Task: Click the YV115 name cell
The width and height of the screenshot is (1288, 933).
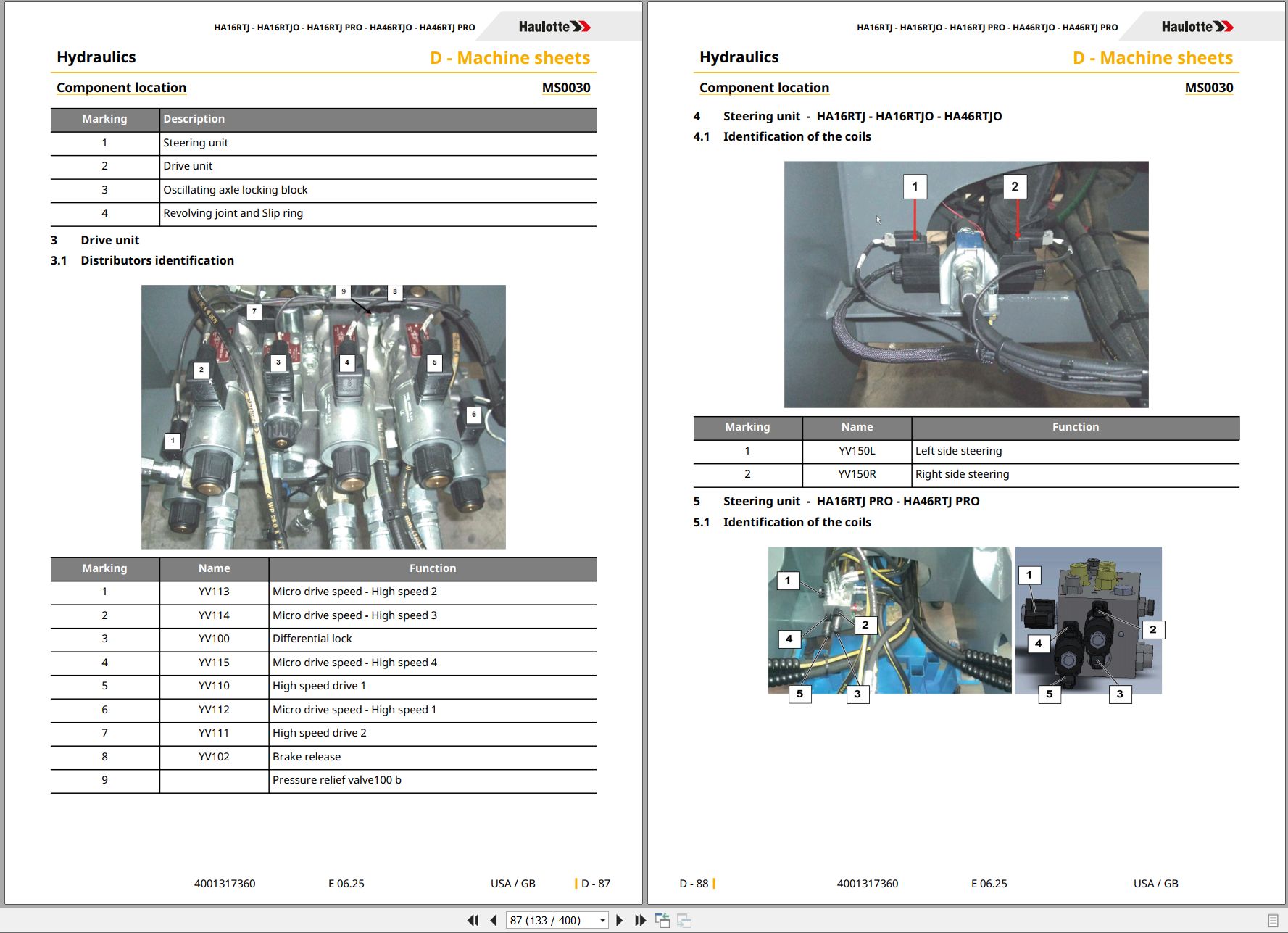Action: pos(214,663)
